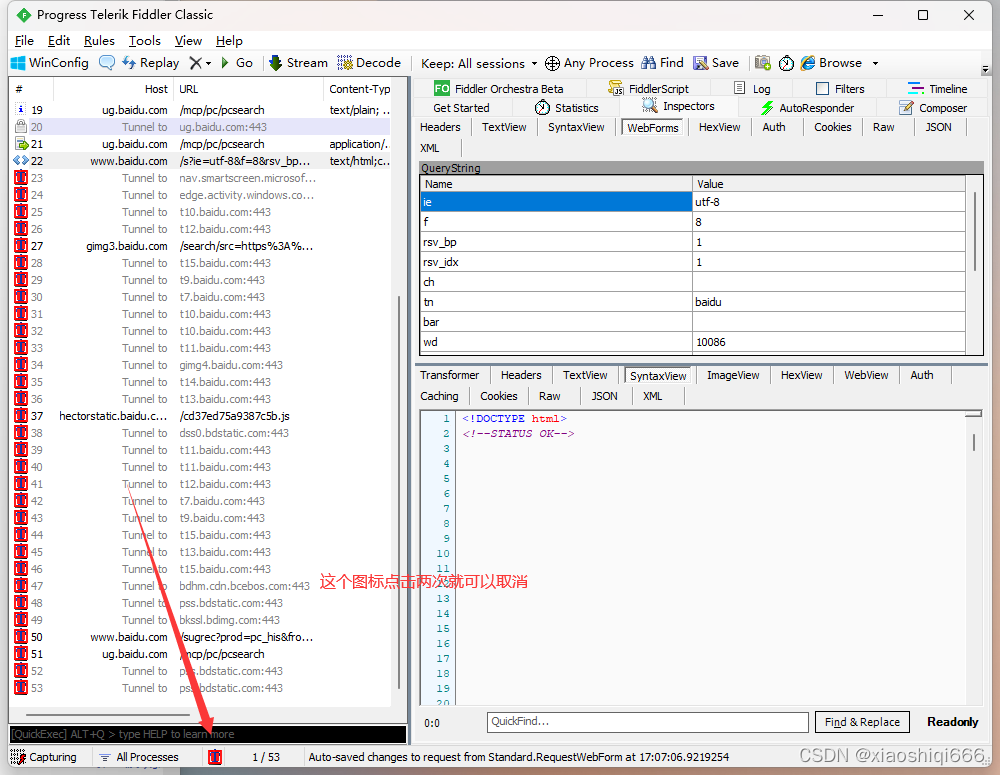
Task: Select the response Caching tab
Action: [x=439, y=396]
